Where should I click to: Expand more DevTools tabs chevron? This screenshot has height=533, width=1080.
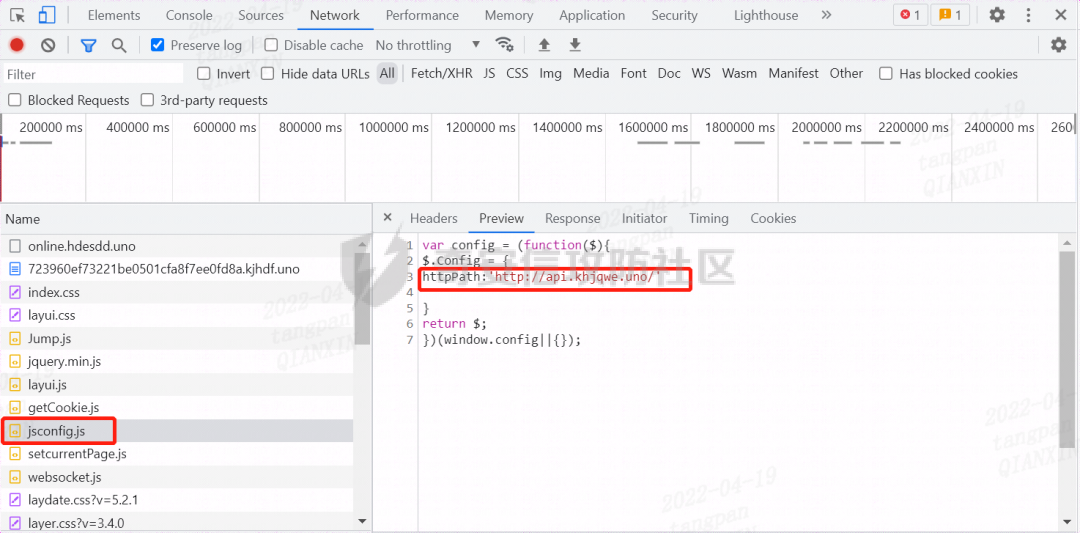pyautogui.click(x=826, y=15)
